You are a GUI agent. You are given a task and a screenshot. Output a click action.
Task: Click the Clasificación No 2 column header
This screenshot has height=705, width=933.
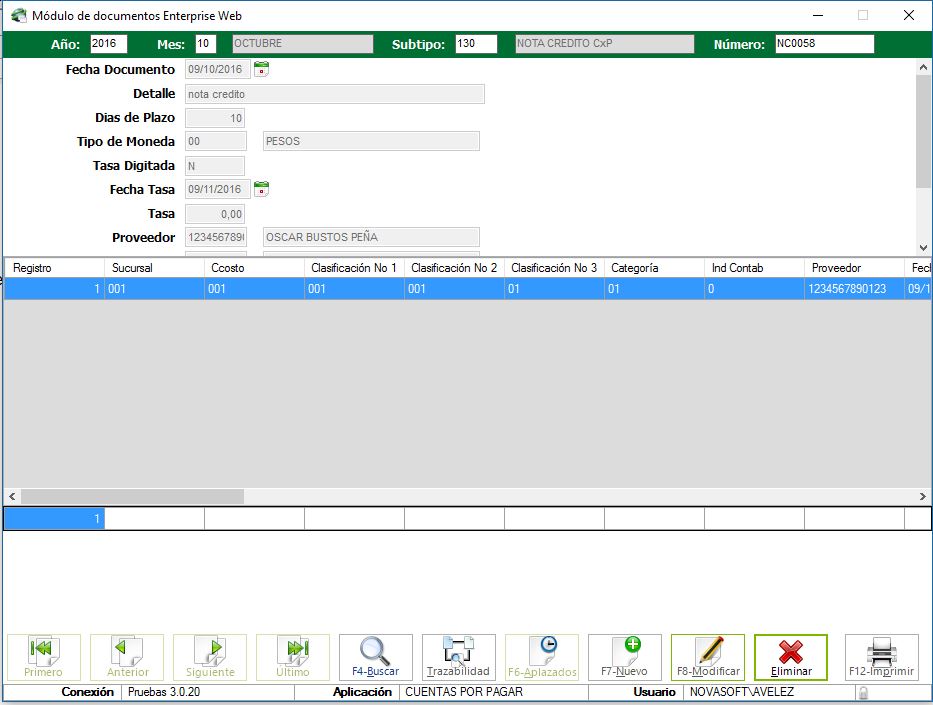pyautogui.click(x=454, y=268)
